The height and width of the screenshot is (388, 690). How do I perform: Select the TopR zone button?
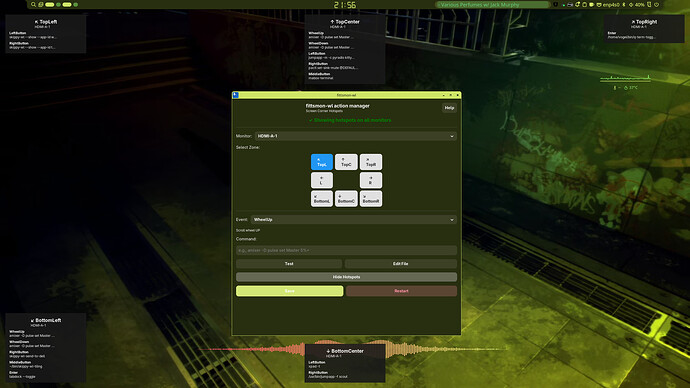click(371, 162)
